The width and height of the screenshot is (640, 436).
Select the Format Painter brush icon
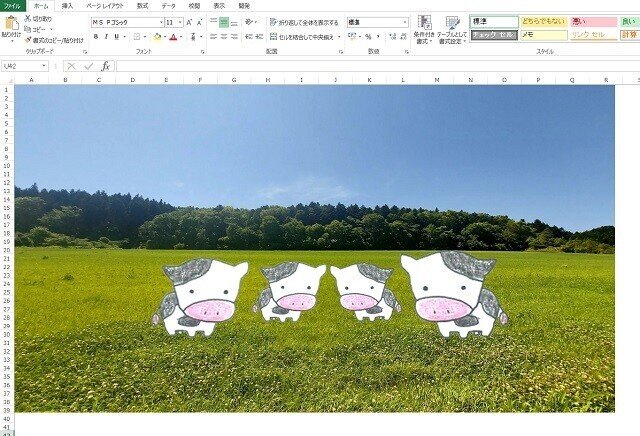(x=27, y=40)
